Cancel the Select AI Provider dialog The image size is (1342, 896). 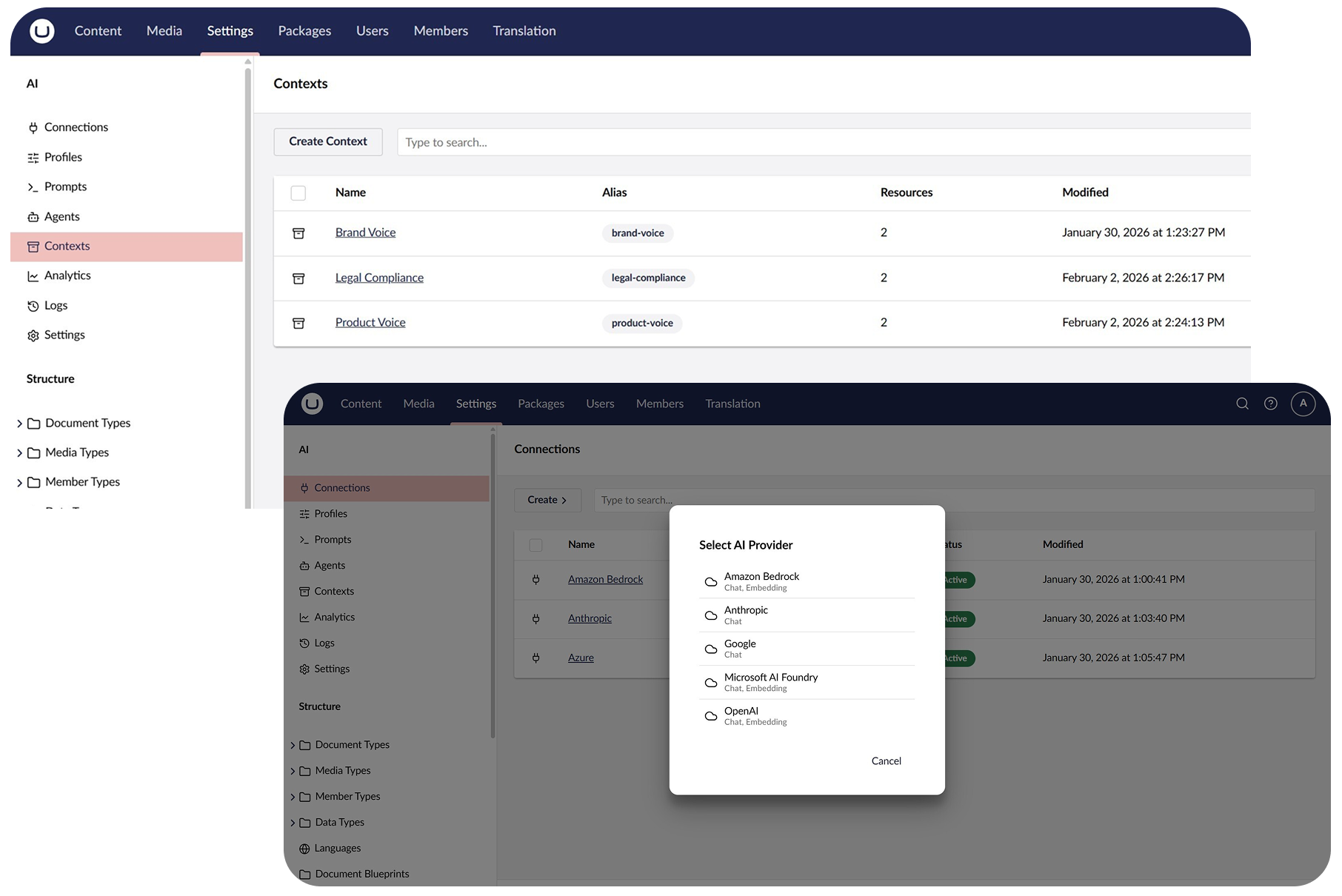click(886, 760)
